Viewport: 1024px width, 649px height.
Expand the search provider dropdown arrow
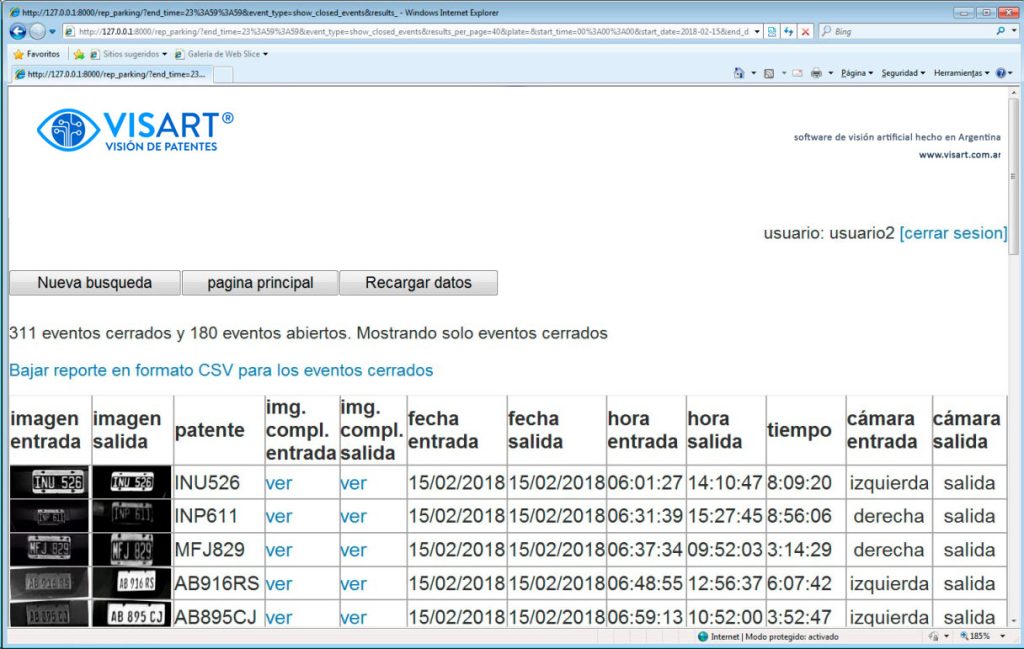1014,31
